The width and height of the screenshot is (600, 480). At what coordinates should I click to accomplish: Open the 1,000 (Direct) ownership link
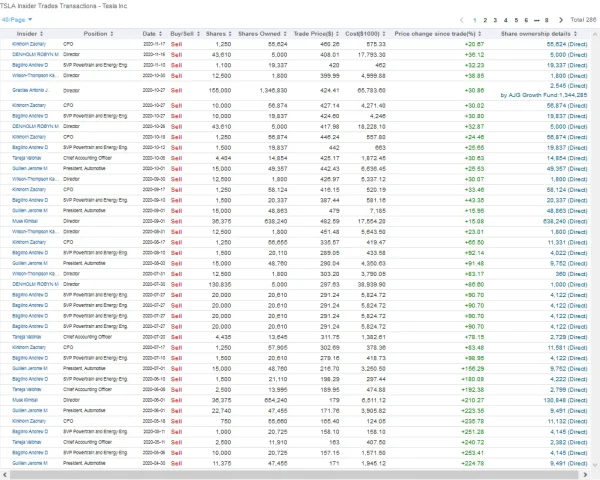[569, 284]
